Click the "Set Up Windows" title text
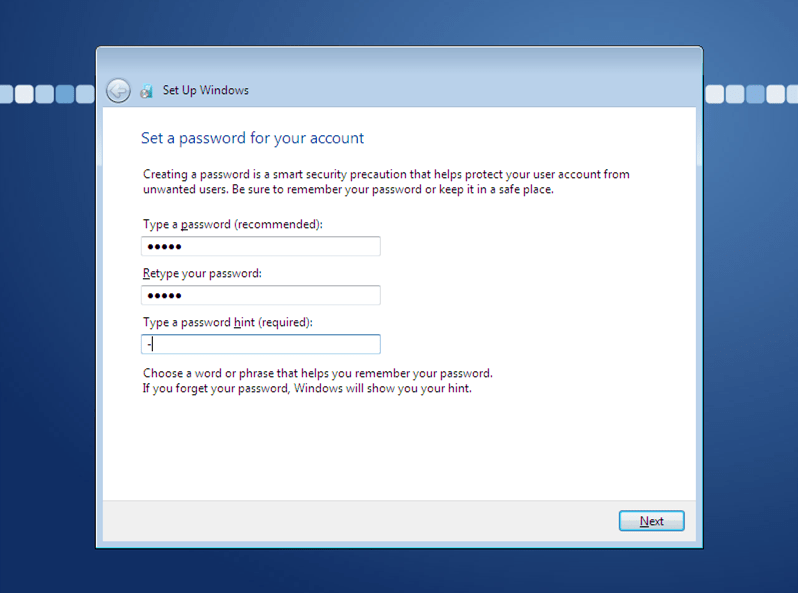Image resolution: width=798 pixels, height=593 pixels. click(x=206, y=90)
